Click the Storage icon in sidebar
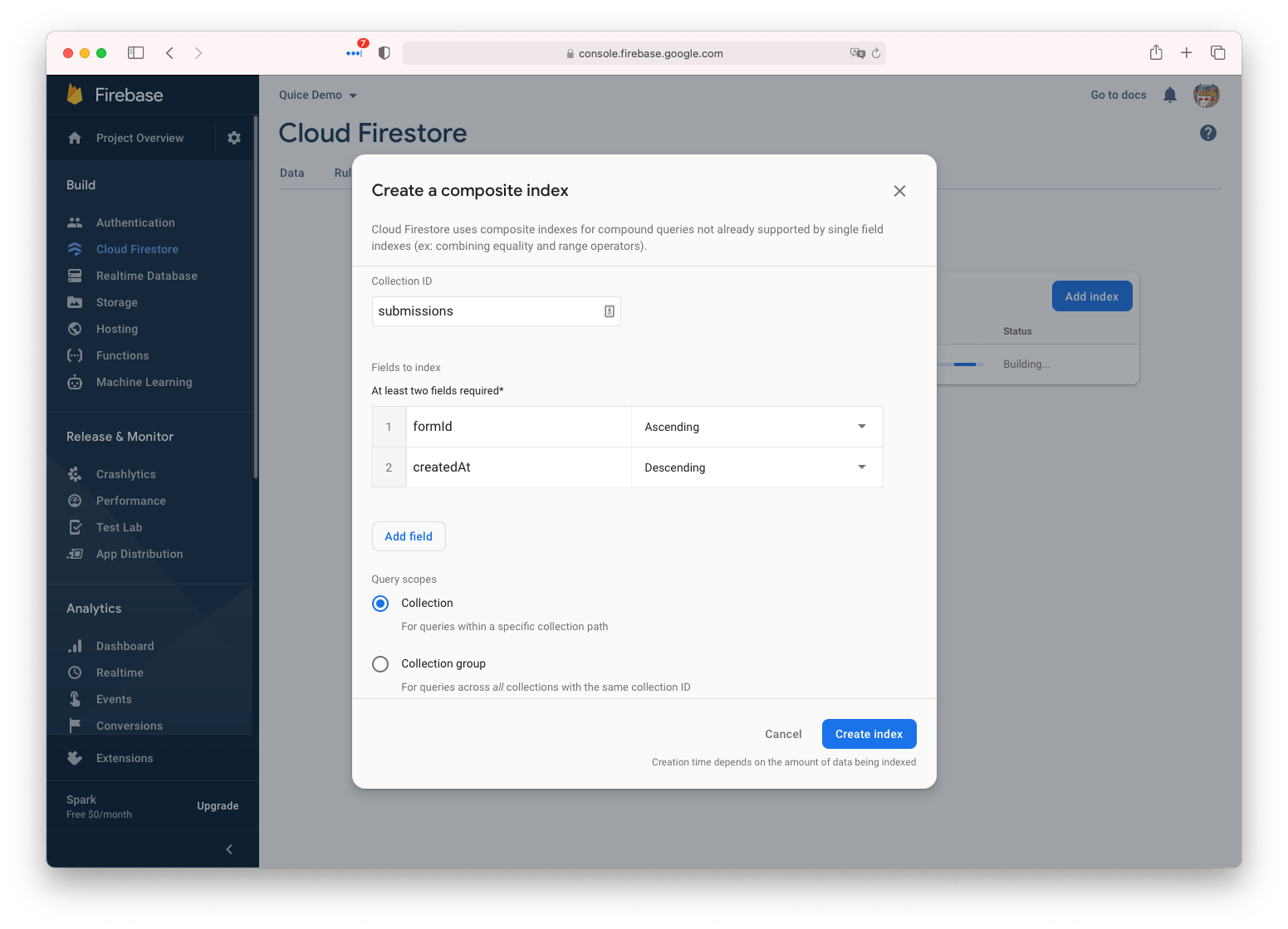This screenshot has height=929, width=1288. 75,302
